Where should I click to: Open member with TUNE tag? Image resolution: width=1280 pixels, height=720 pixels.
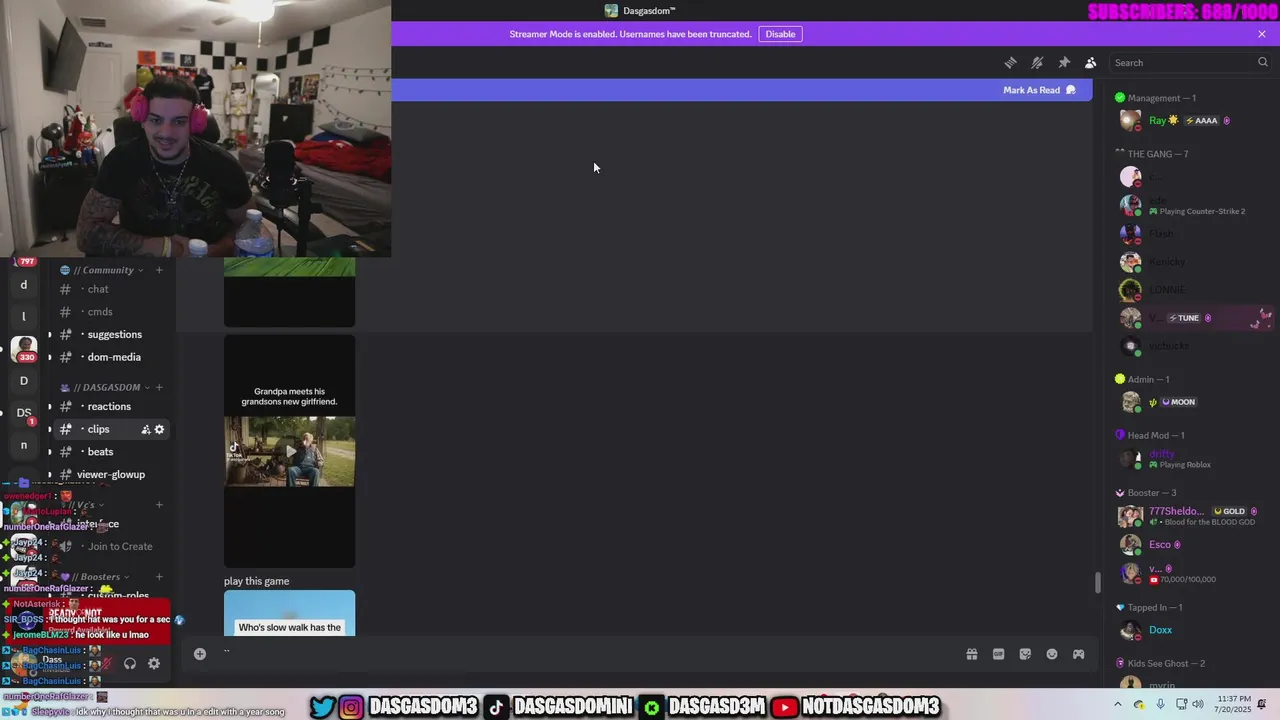point(1195,318)
